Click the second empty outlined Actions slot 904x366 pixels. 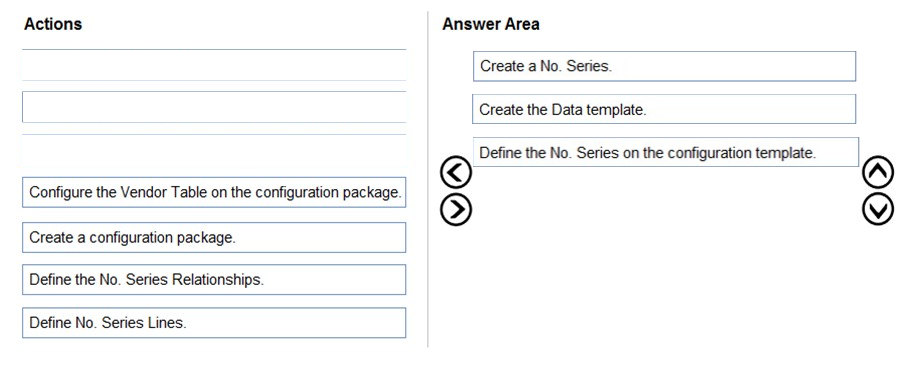click(214, 107)
